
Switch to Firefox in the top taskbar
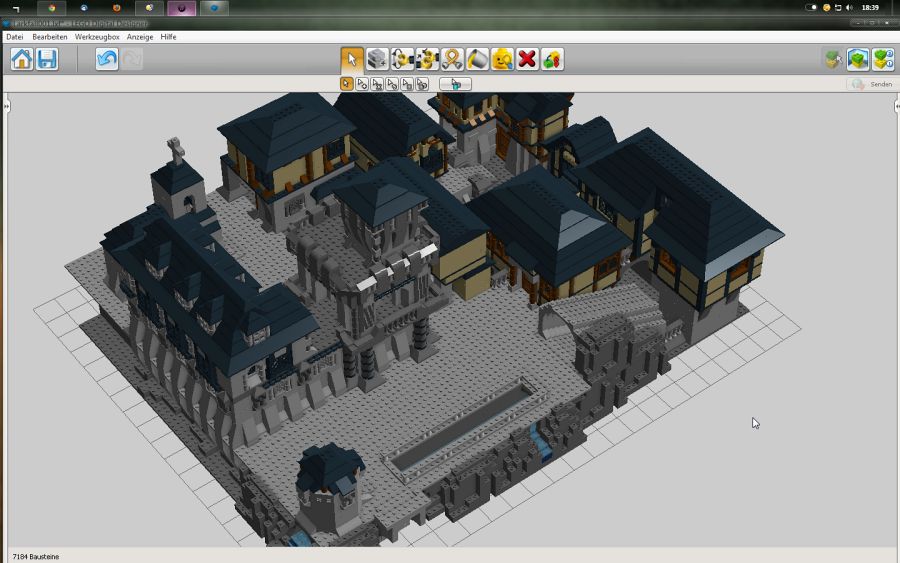[116, 8]
